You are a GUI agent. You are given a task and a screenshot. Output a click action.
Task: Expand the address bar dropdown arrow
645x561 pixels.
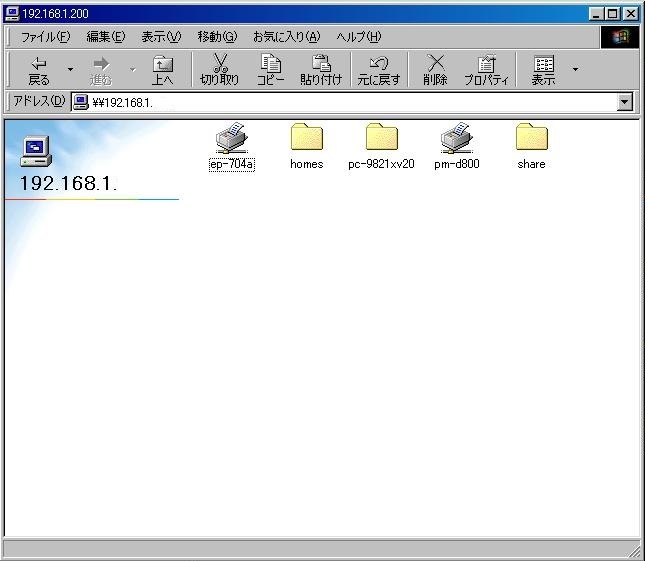point(625,102)
